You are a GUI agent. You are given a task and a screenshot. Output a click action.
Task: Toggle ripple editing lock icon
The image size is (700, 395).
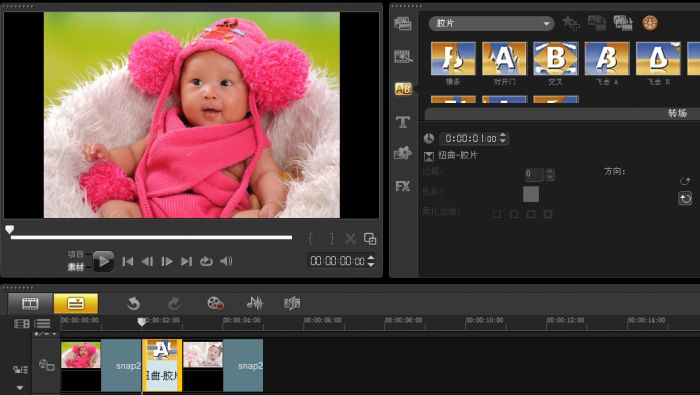click(20, 369)
